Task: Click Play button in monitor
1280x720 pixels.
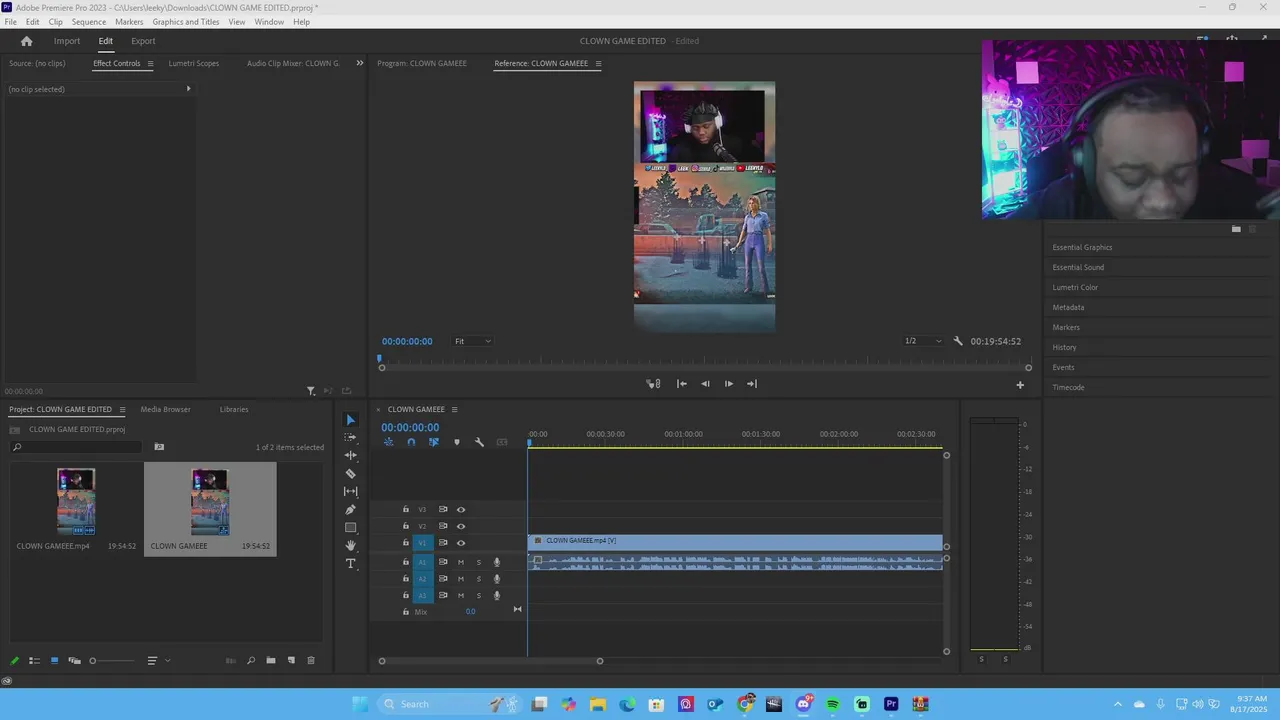Action: (728, 384)
